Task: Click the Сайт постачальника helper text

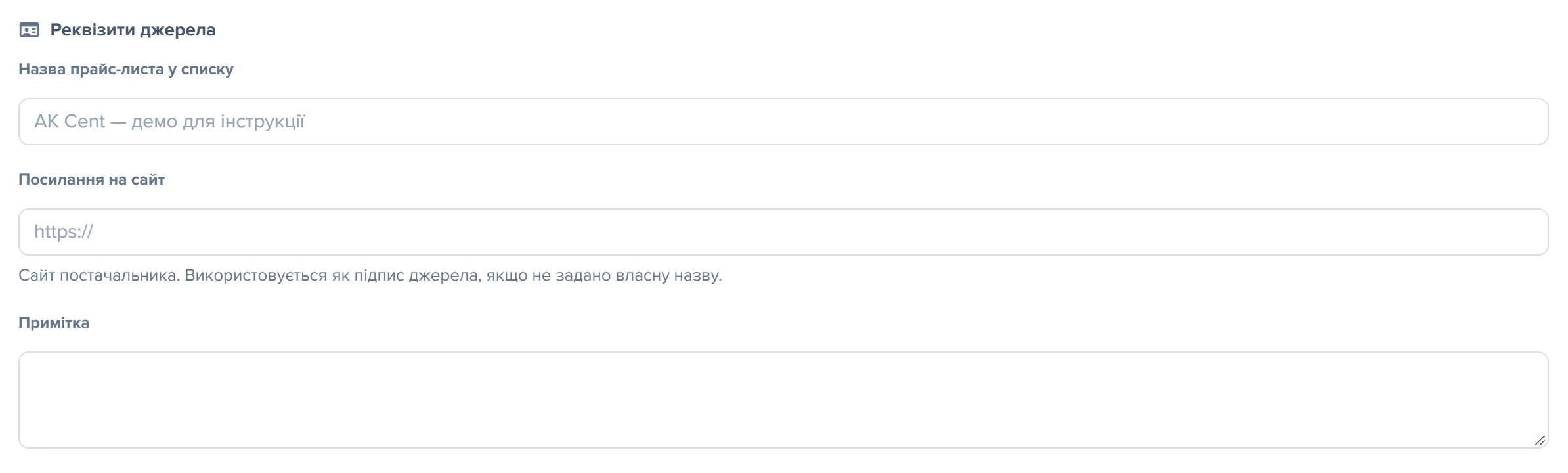Action: (x=370, y=275)
